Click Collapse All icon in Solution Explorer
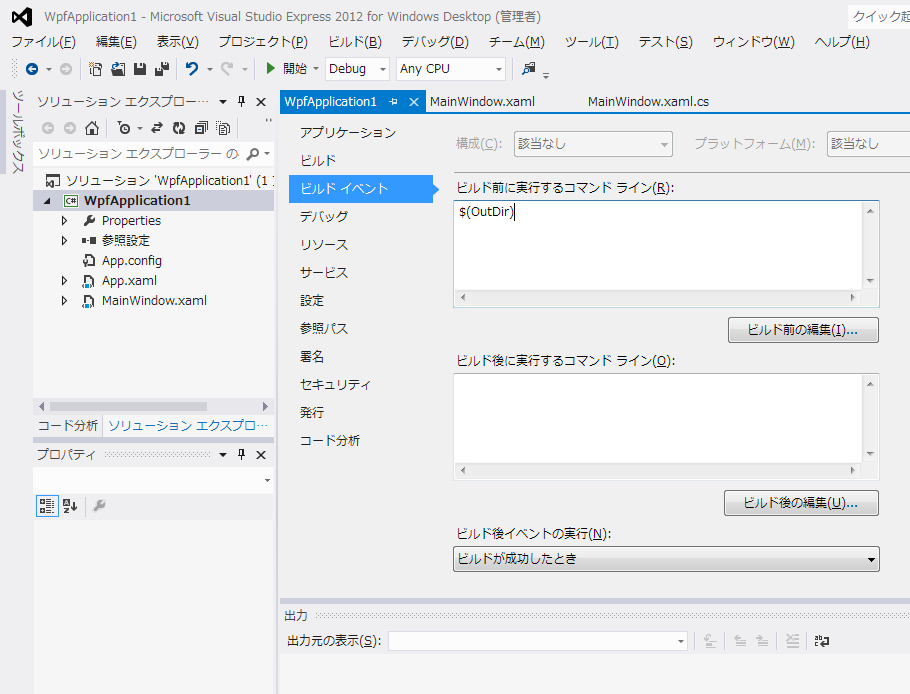This screenshot has height=694, width=910. tap(201, 128)
